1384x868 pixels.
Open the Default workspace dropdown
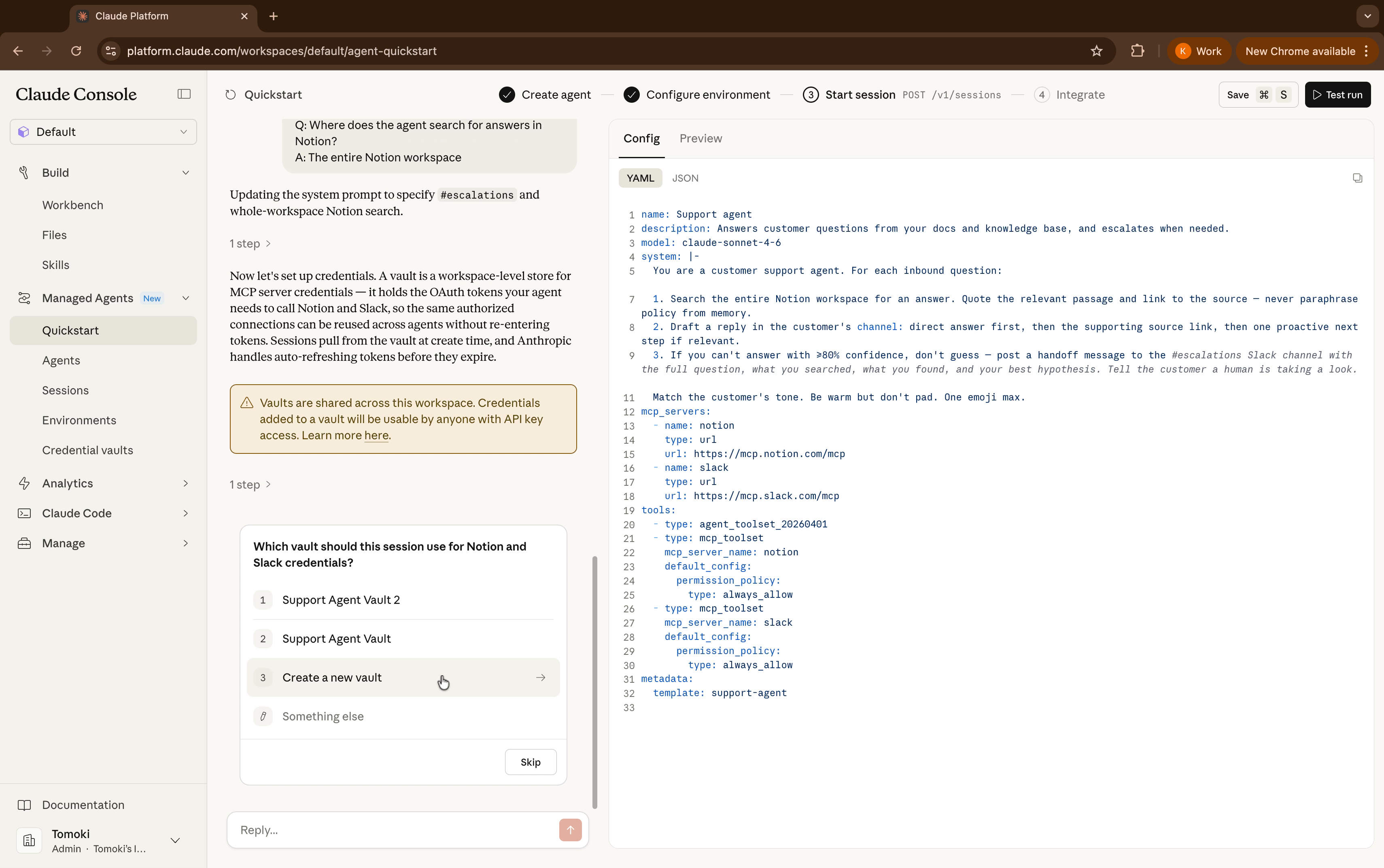coord(103,132)
